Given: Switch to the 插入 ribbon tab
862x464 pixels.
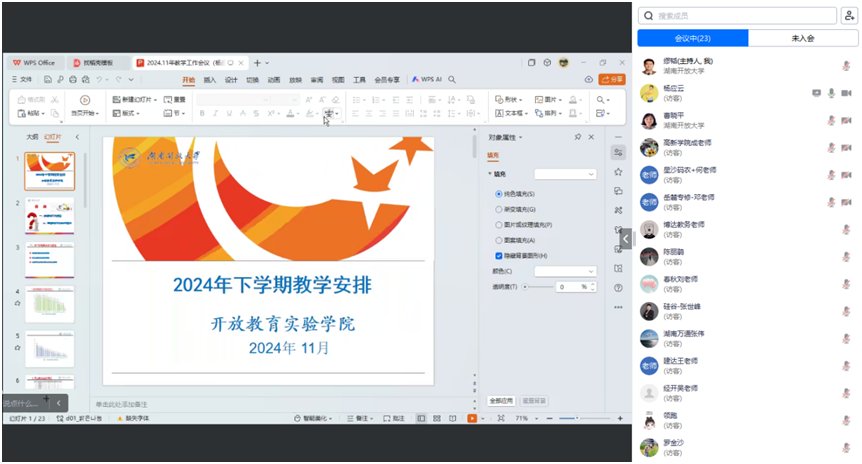Looking at the screenshot, I should 210,79.
